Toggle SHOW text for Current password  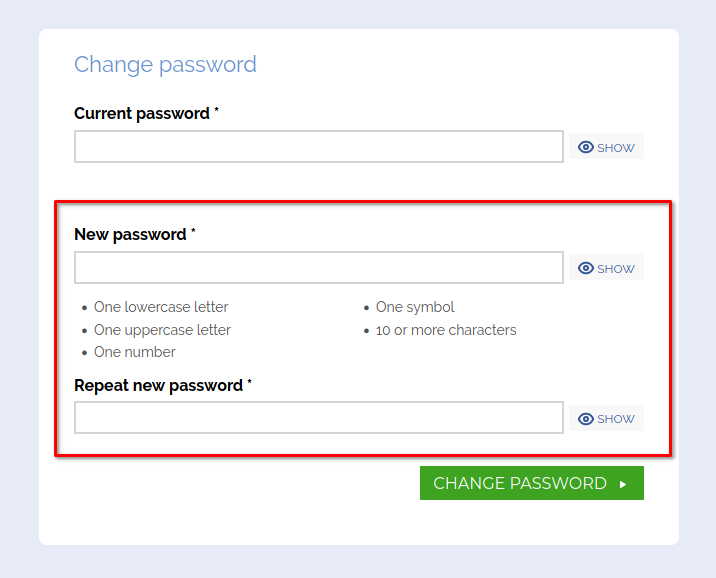point(616,148)
